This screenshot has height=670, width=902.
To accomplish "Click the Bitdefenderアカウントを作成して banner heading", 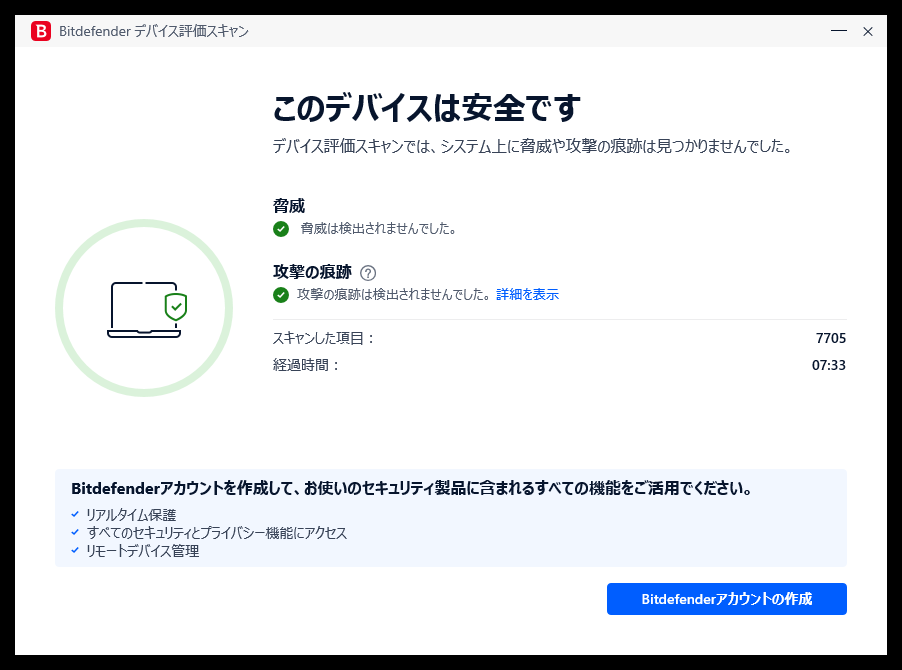I will point(412,488).
